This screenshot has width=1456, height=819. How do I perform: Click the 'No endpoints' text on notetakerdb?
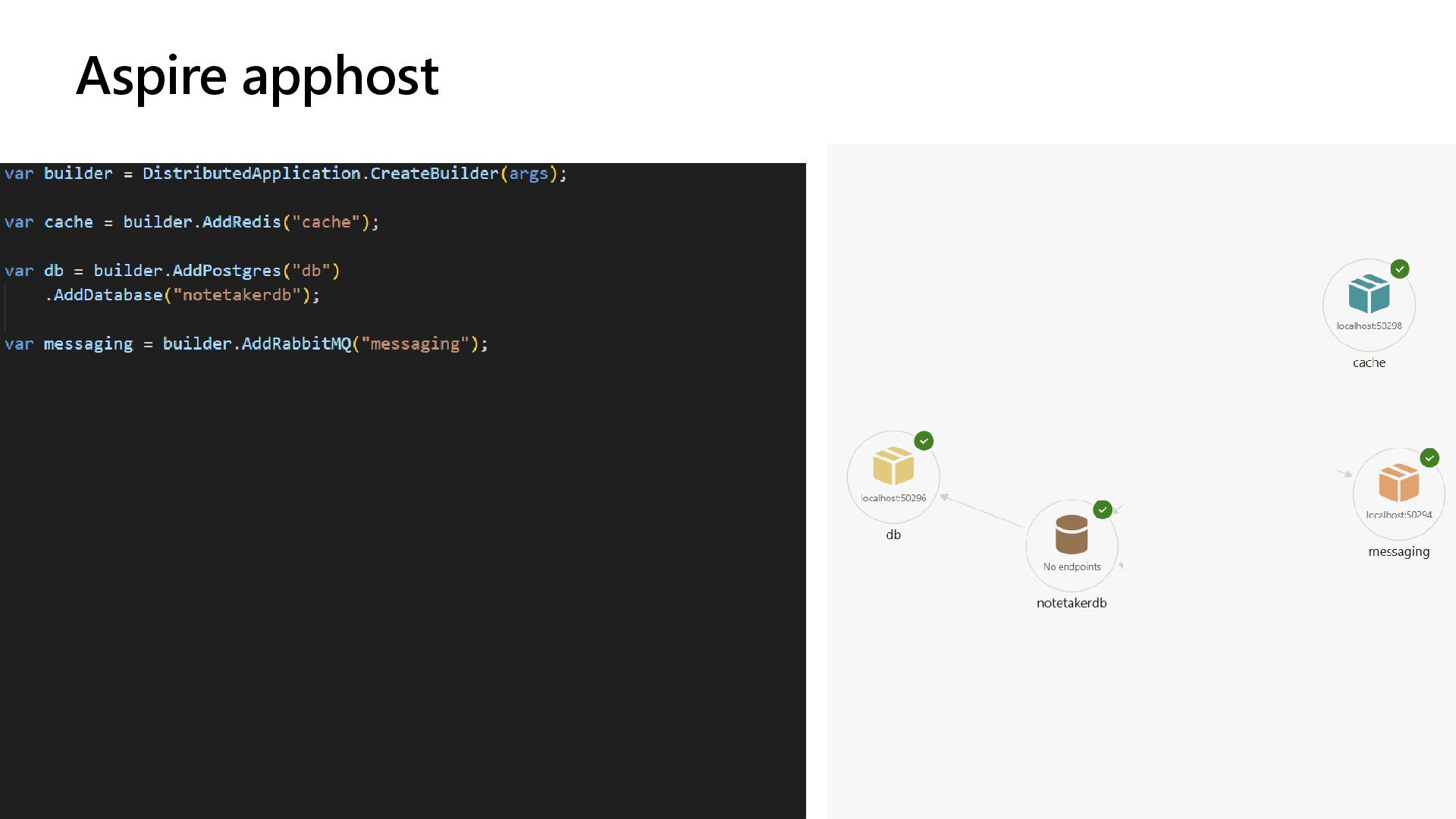pos(1072,566)
